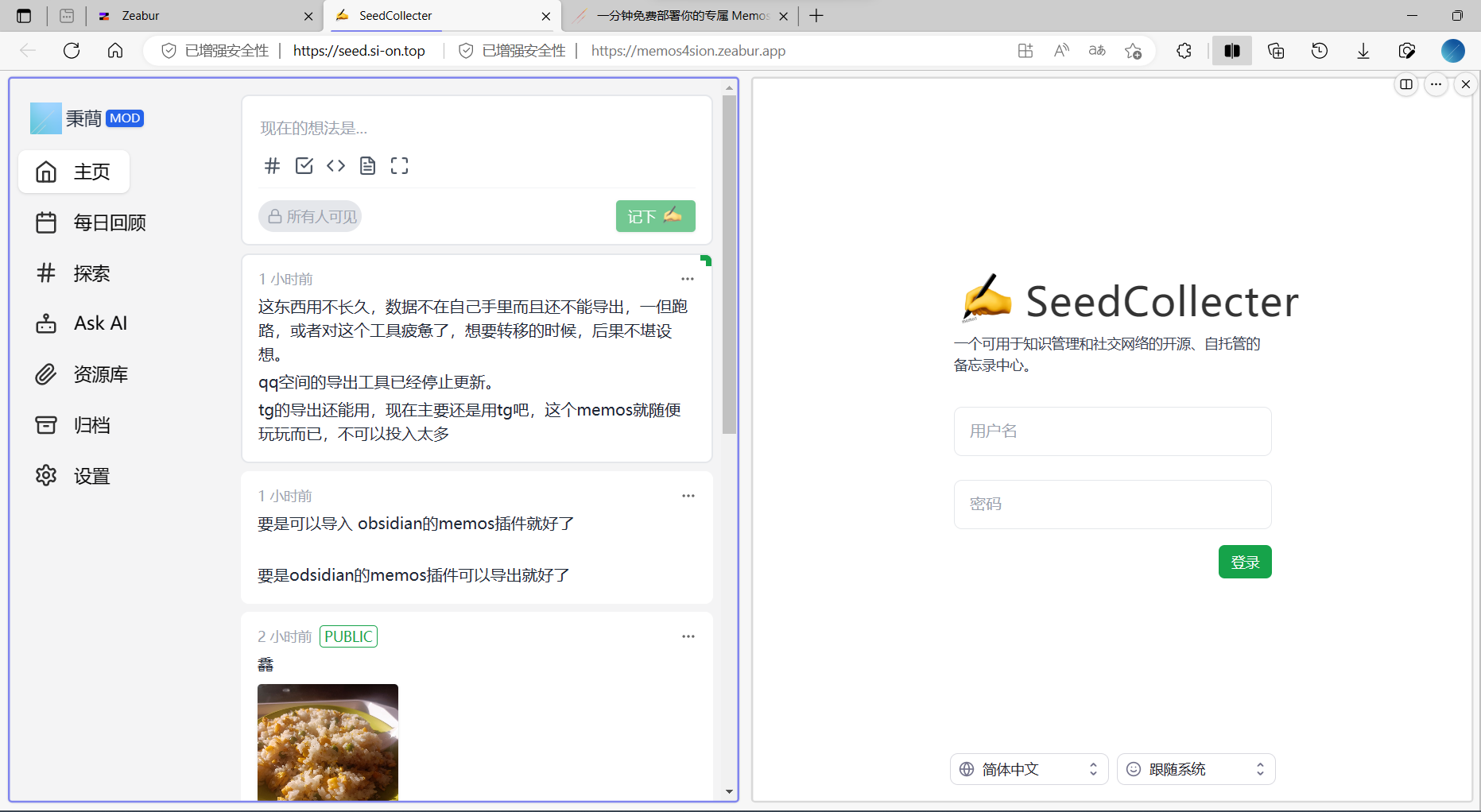
Task: Open browser history icon
Action: [1319, 51]
